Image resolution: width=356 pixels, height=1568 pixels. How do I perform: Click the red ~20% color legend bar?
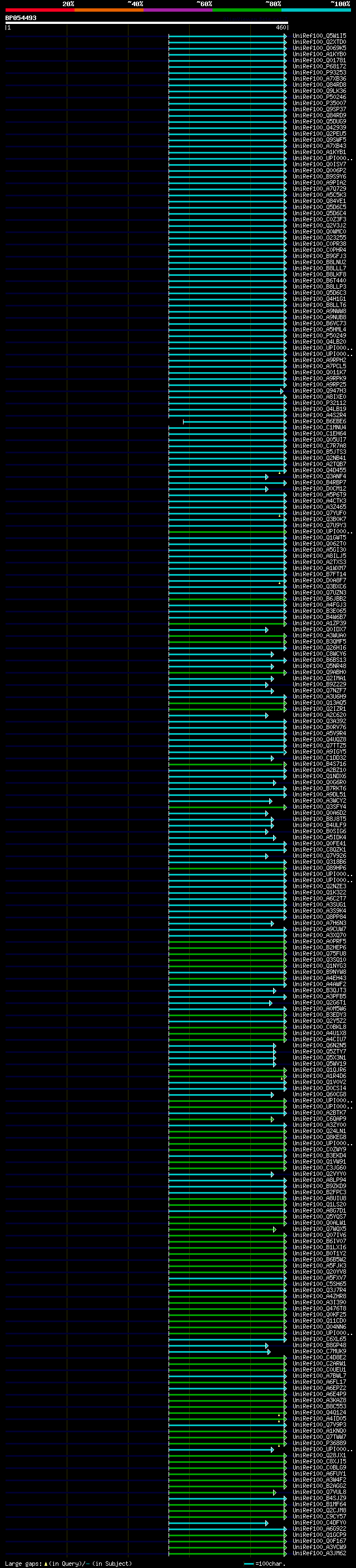39,10
